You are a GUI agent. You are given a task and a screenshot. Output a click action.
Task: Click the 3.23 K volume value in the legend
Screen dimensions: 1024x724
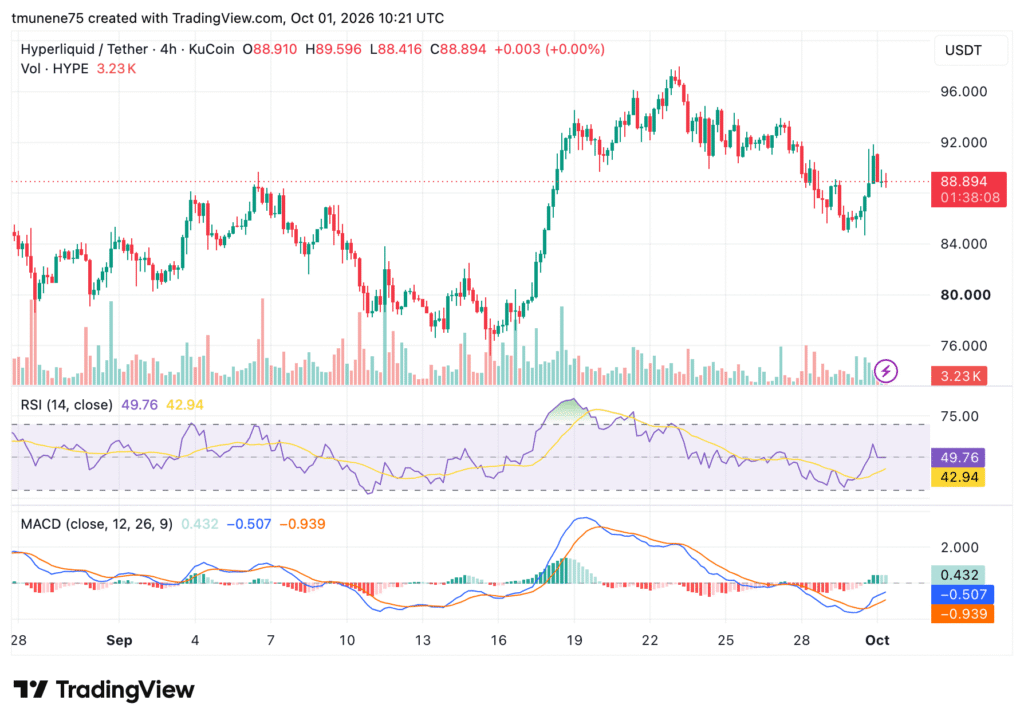pyautogui.click(x=116, y=69)
